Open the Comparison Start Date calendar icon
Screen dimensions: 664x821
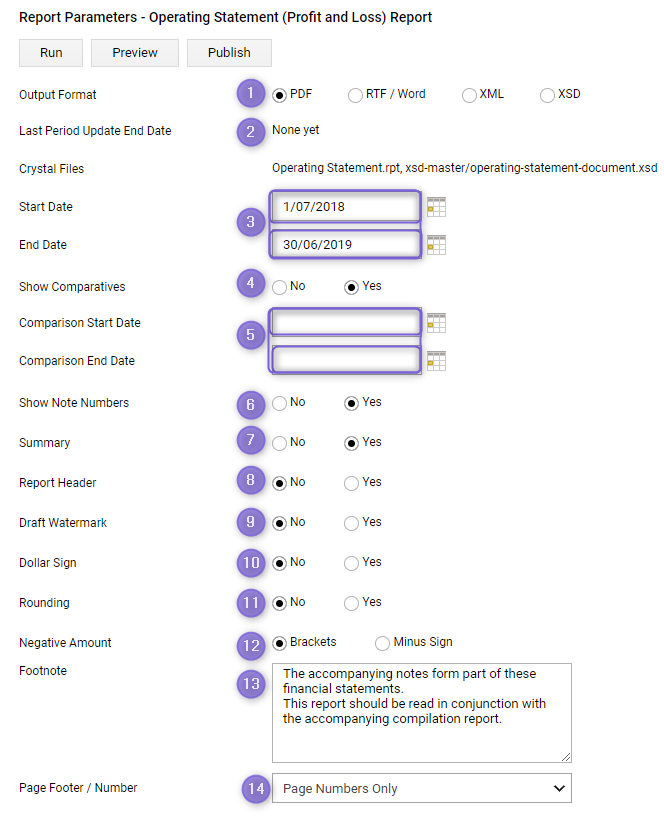point(436,323)
